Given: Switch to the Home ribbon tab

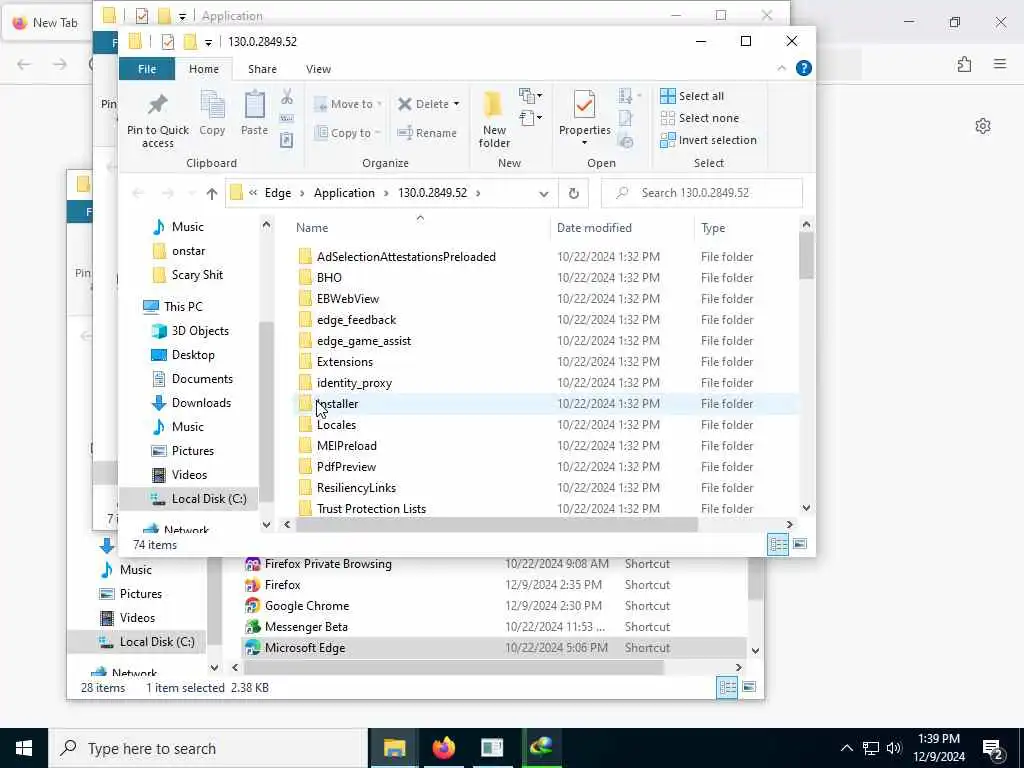Looking at the screenshot, I should click(204, 69).
